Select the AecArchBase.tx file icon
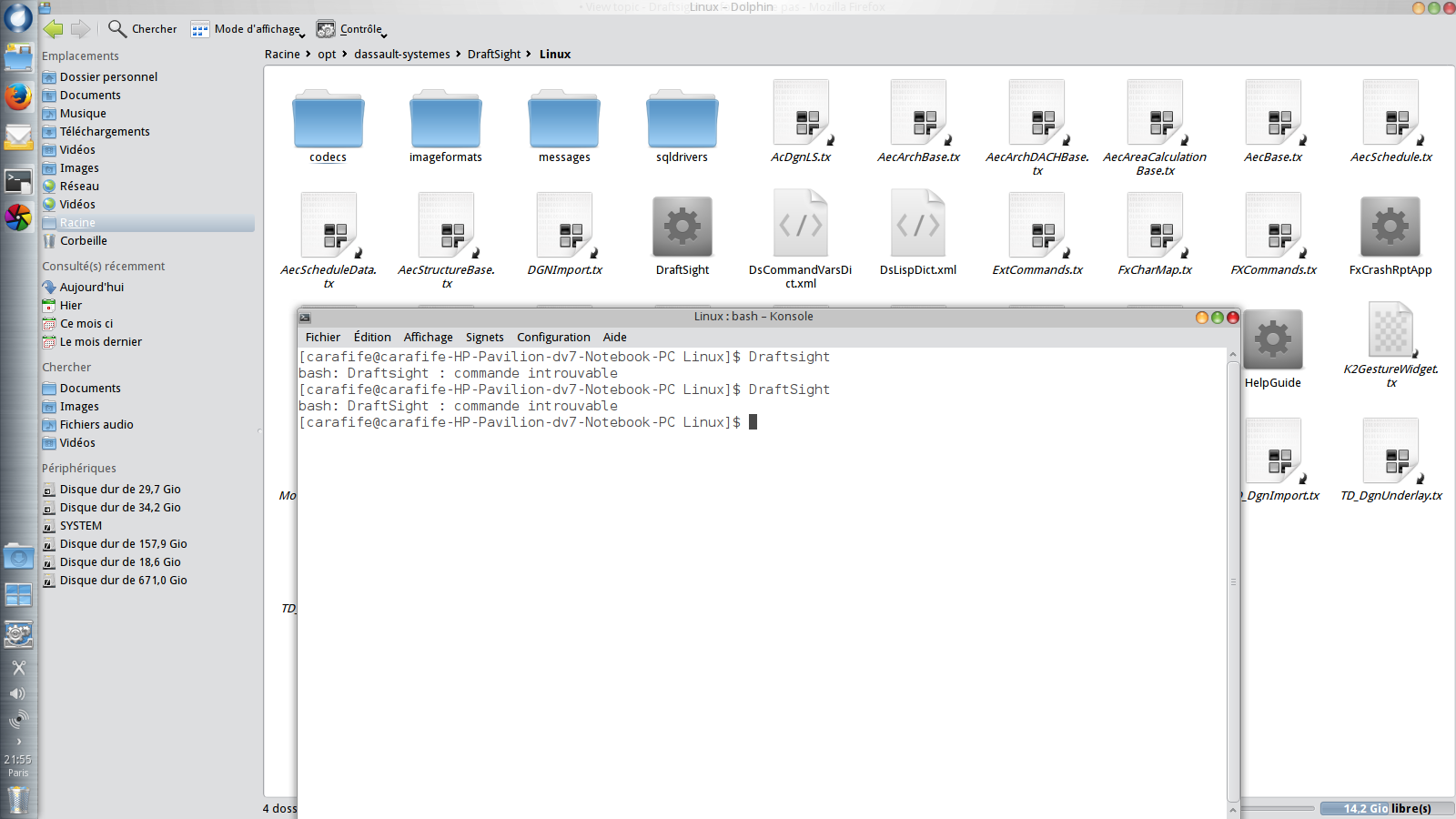Screen dimensions: 1456x819 point(919,113)
